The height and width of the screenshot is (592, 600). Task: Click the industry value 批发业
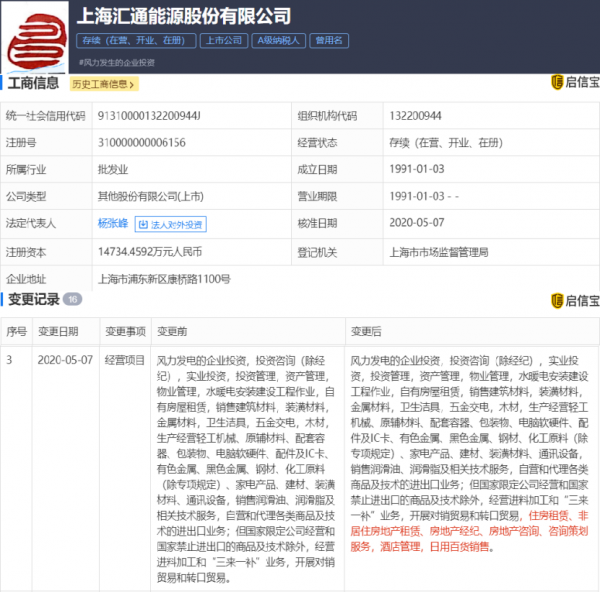[113, 169]
